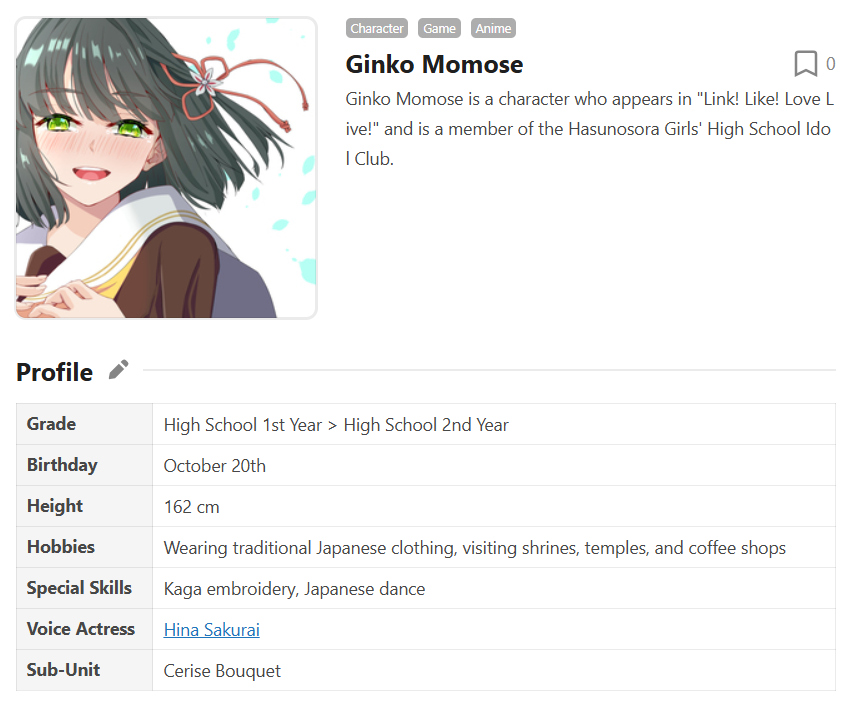Click the pencil edit icon next to Profile
Image resolution: width=852 pixels, height=712 pixels.
click(118, 370)
